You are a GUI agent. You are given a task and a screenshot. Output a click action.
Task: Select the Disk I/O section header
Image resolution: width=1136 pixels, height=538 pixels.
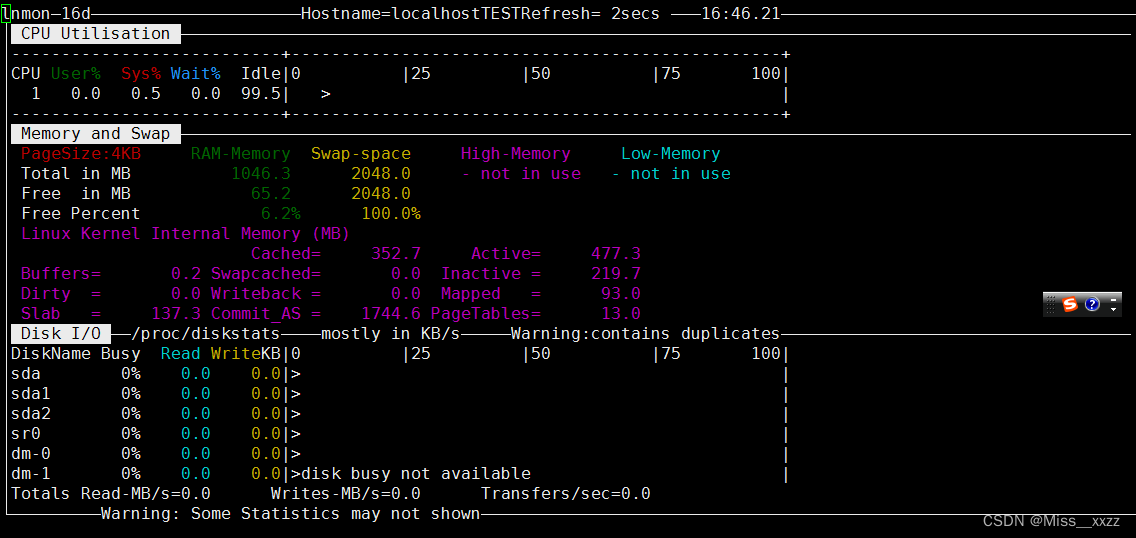tap(61, 333)
